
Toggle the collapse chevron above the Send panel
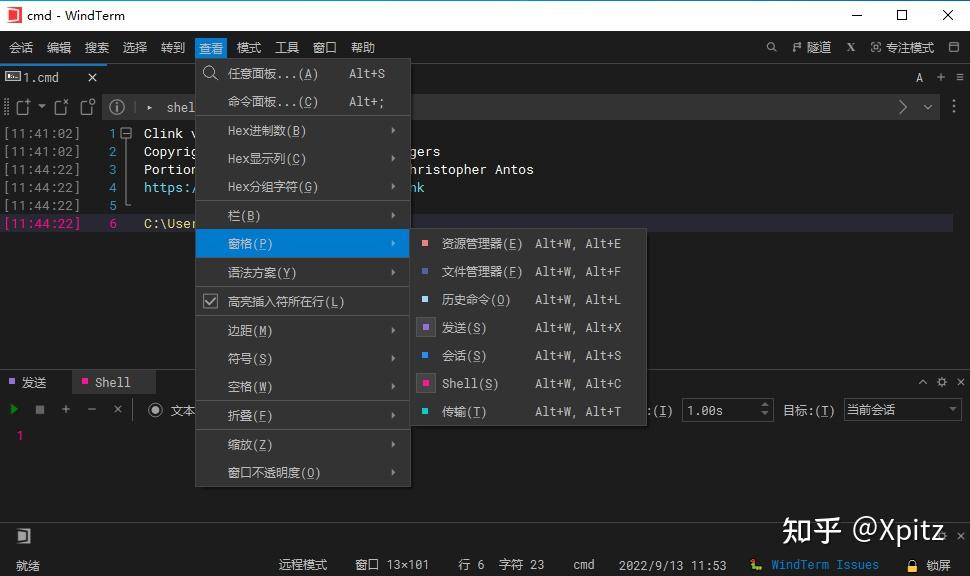[922, 381]
